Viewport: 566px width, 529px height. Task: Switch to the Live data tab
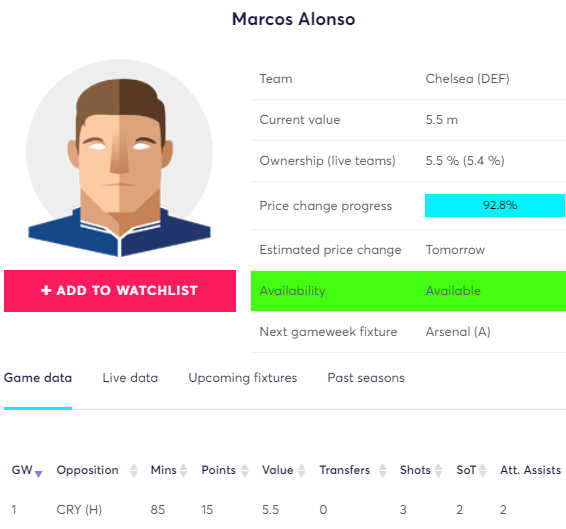(130, 378)
